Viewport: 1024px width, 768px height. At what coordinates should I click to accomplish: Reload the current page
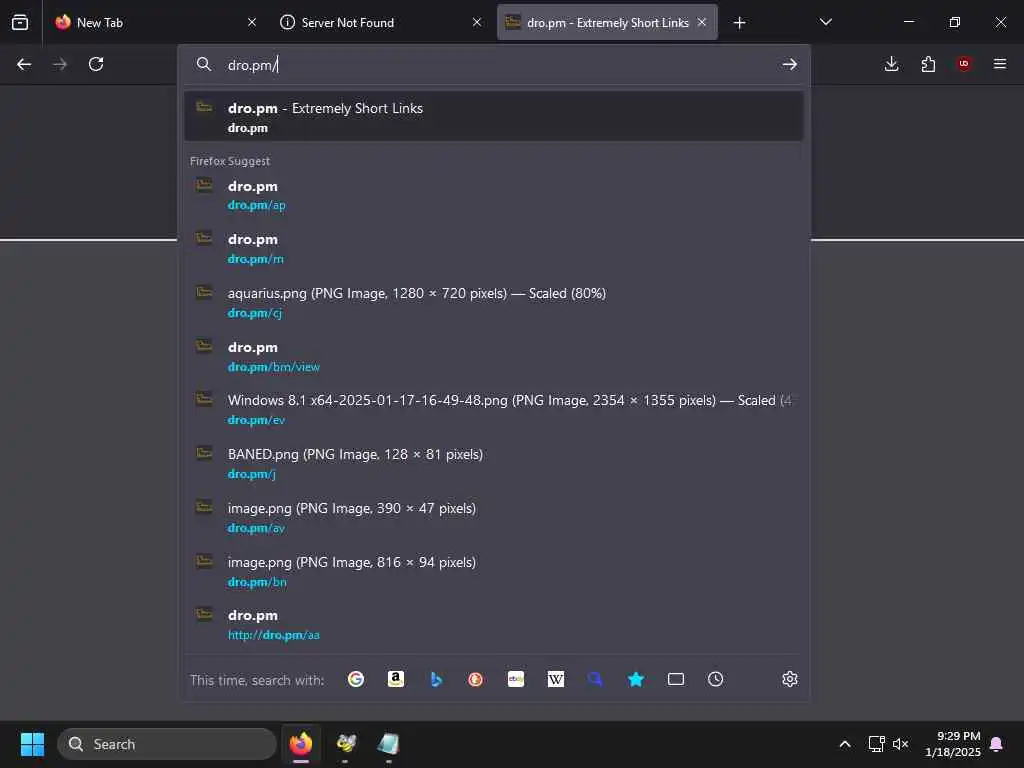tap(96, 64)
